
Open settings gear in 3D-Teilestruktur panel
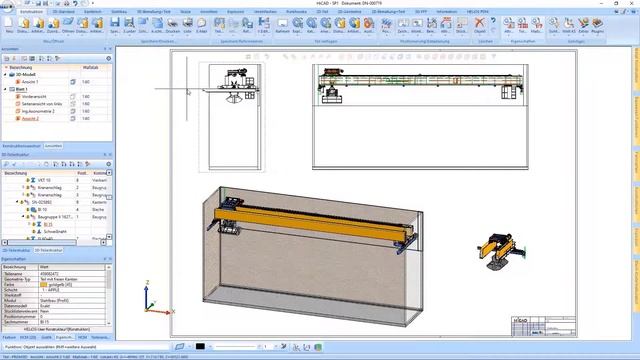109,164
